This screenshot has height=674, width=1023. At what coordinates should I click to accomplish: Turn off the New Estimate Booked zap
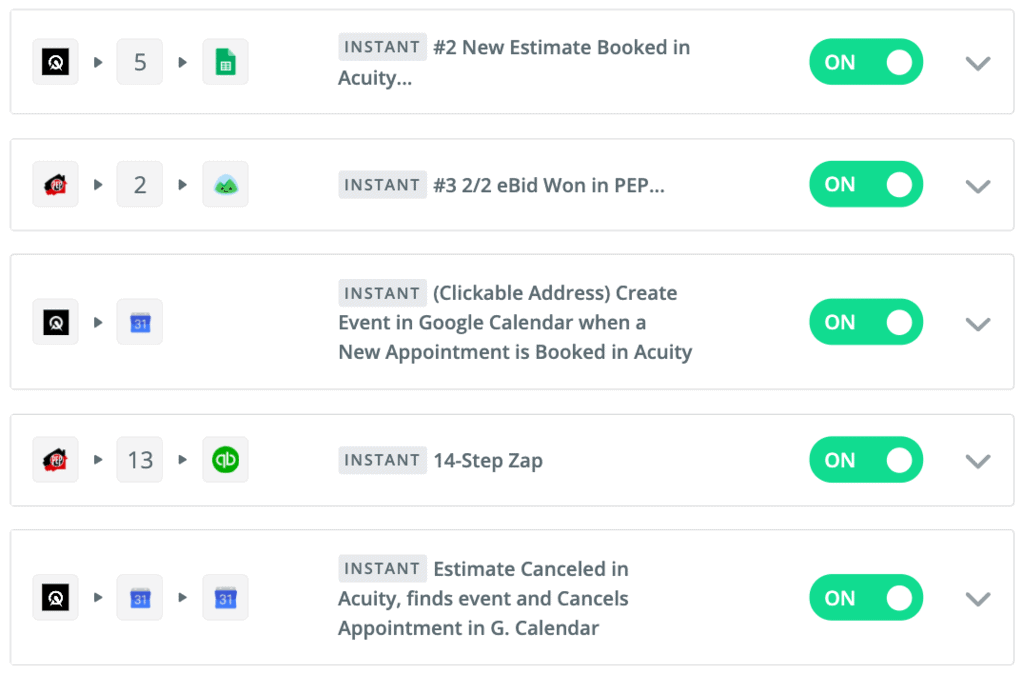[866, 61]
